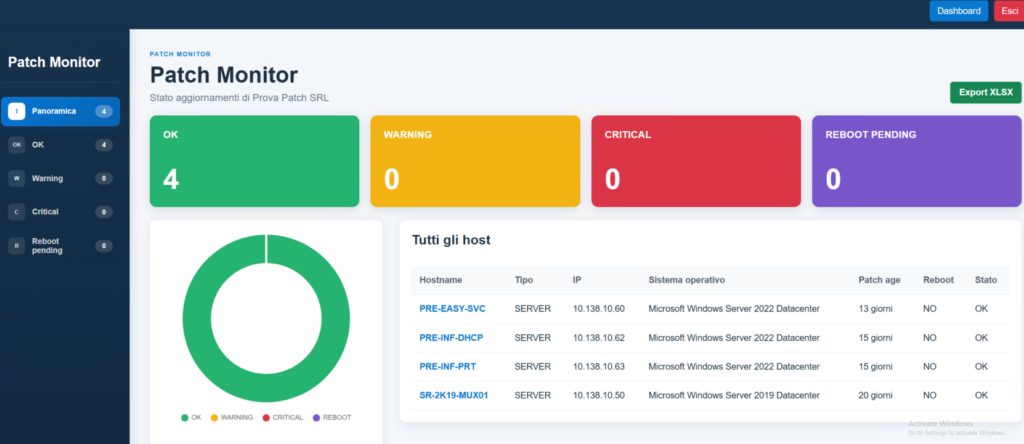The height and width of the screenshot is (444, 1024).
Task: Export the report with Export XLSX
Action: pyautogui.click(x=985, y=93)
